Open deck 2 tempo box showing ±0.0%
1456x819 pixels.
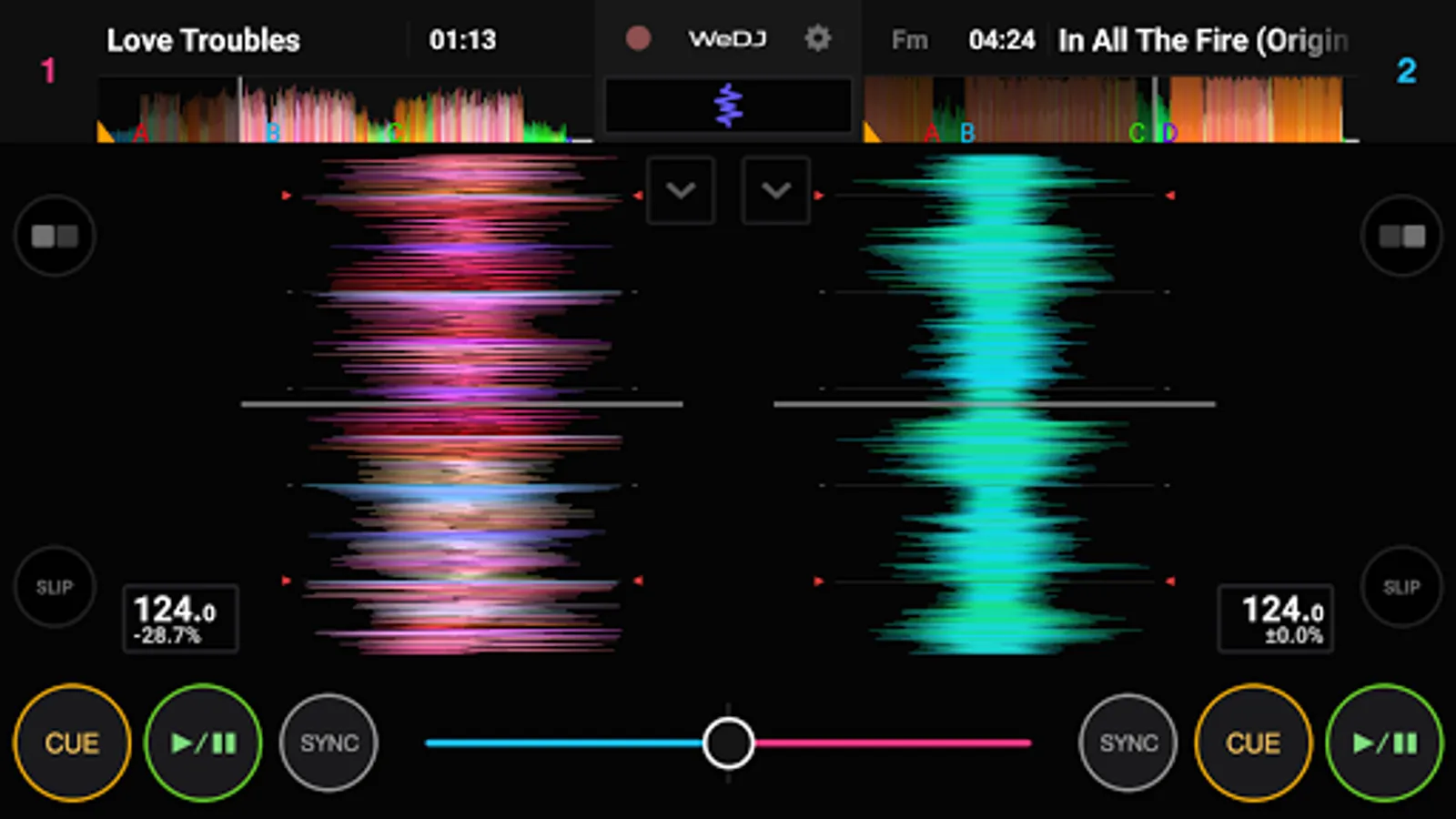(1276, 618)
